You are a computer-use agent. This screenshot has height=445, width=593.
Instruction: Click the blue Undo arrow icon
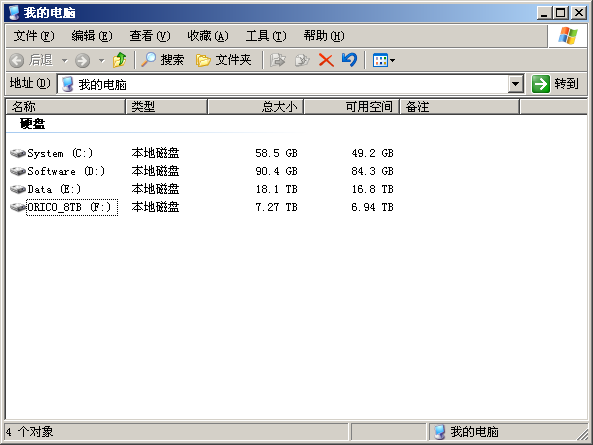pos(349,60)
